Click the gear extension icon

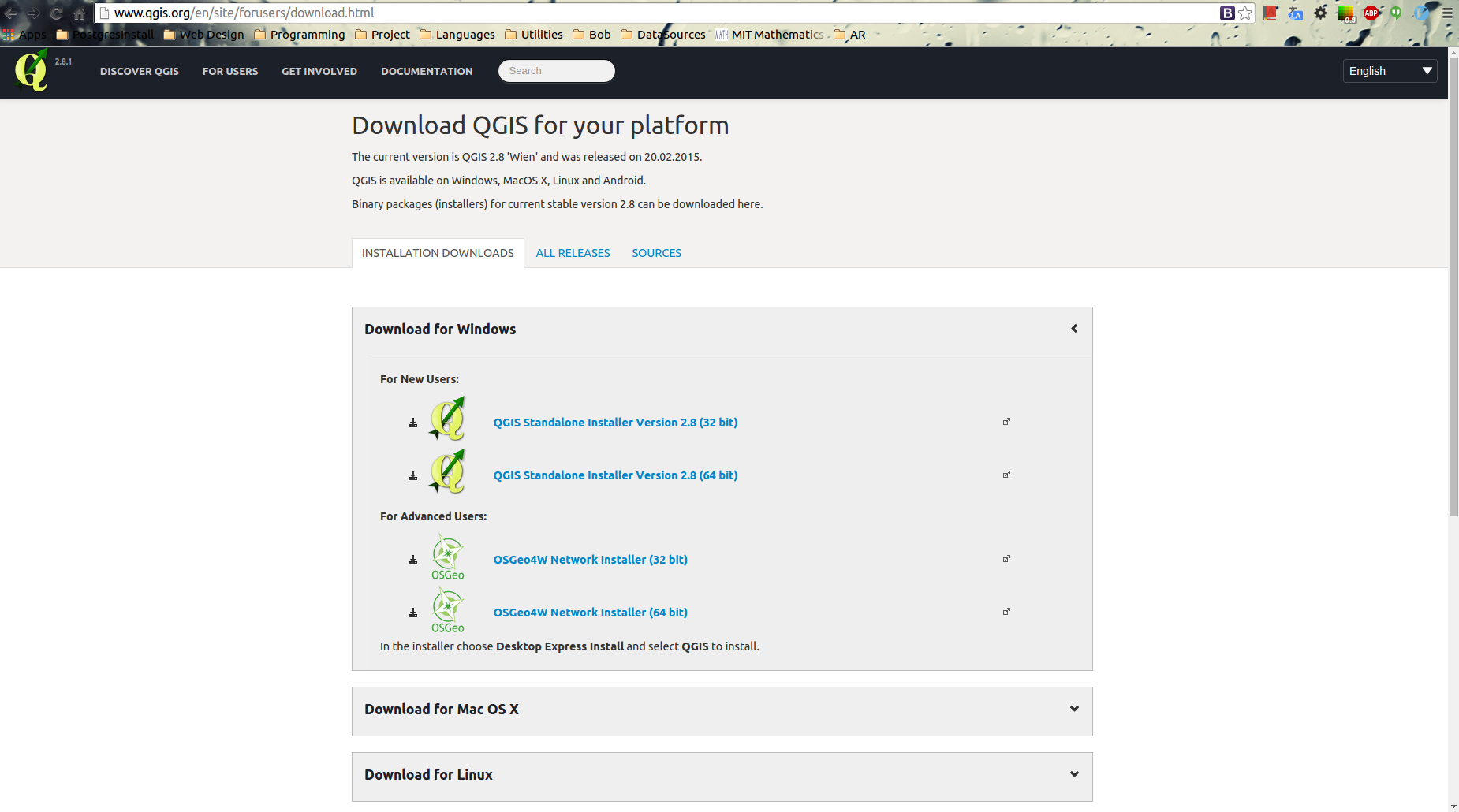click(1320, 13)
